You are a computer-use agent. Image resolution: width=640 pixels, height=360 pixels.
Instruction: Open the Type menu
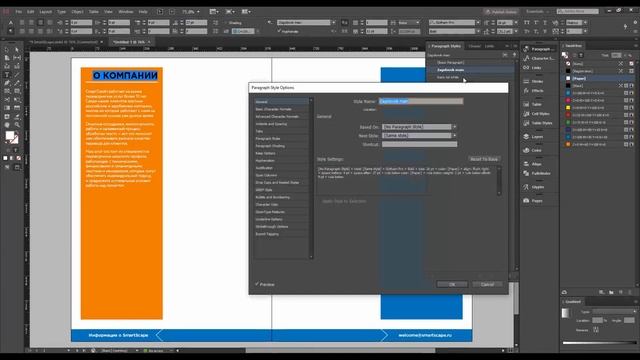tap(61, 12)
